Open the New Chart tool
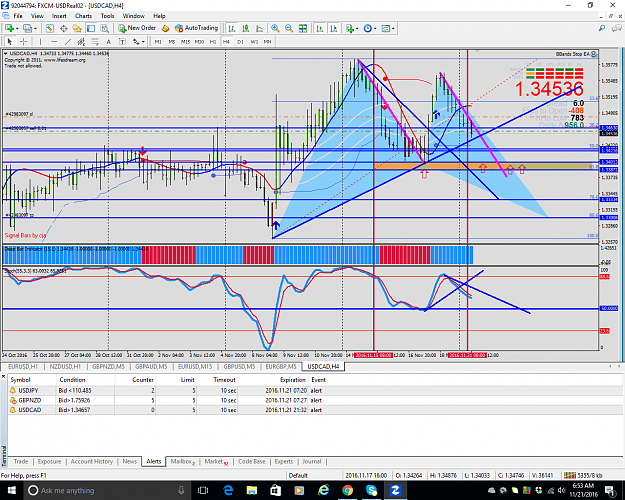Viewport: 625px width, 500px height. 9,28
